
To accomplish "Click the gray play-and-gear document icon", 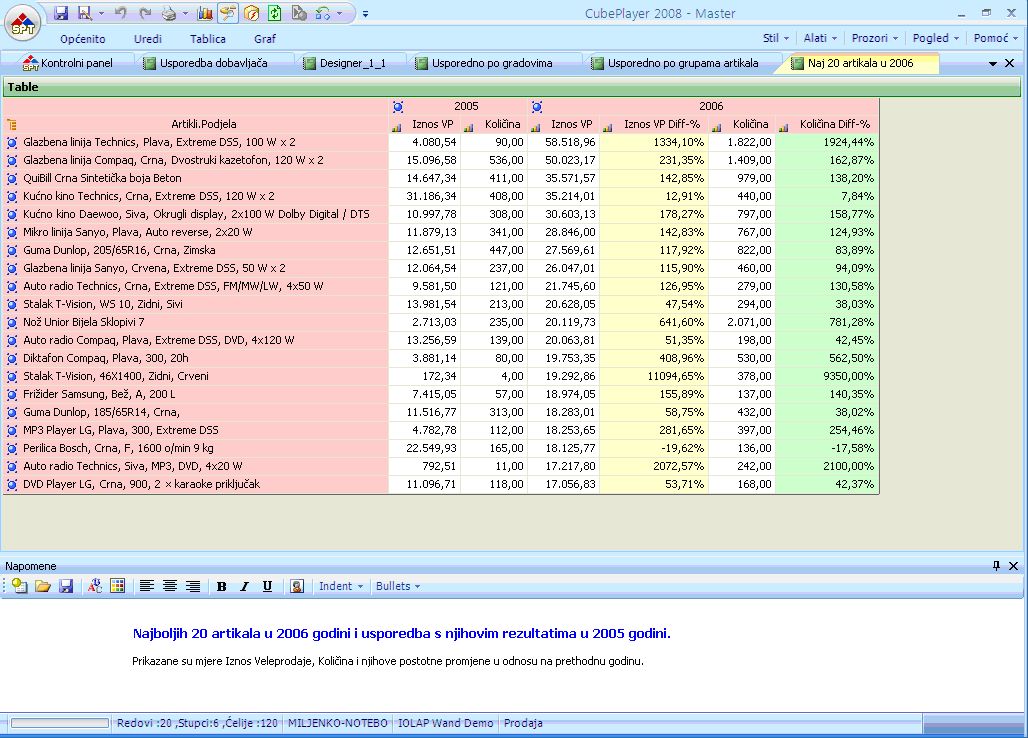I will point(299,13).
